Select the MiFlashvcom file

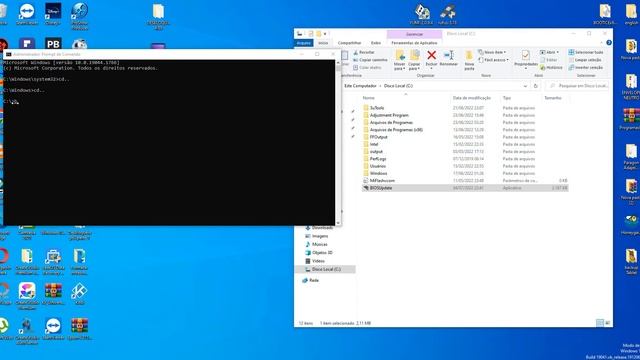point(382,181)
